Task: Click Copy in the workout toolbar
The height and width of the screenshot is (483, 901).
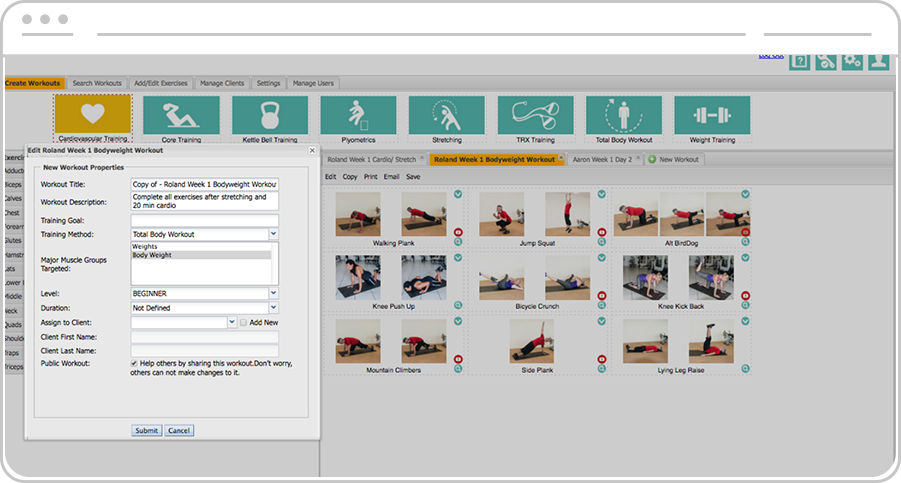Action: pos(350,177)
